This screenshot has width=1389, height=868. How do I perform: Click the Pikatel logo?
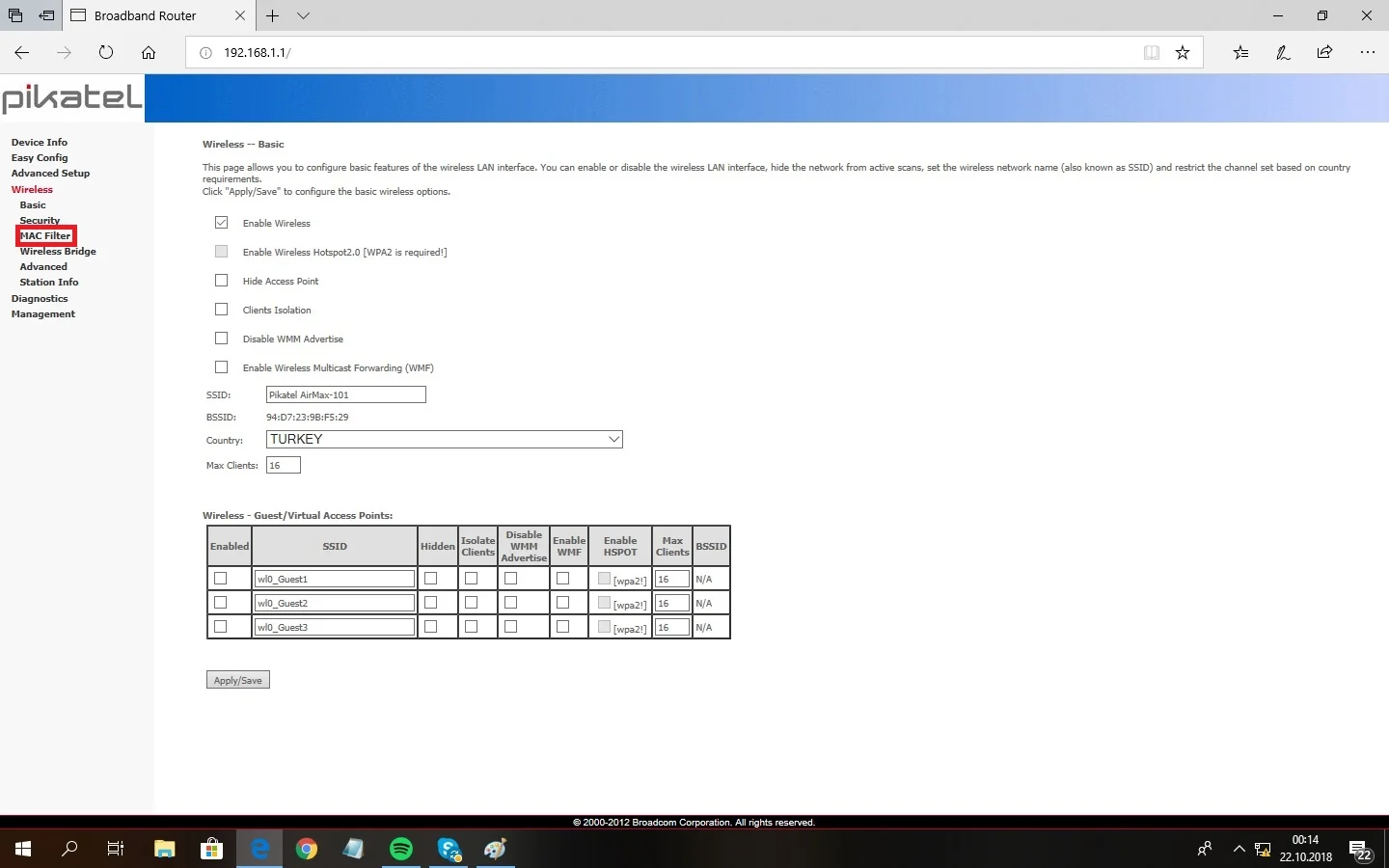(72, 97)
